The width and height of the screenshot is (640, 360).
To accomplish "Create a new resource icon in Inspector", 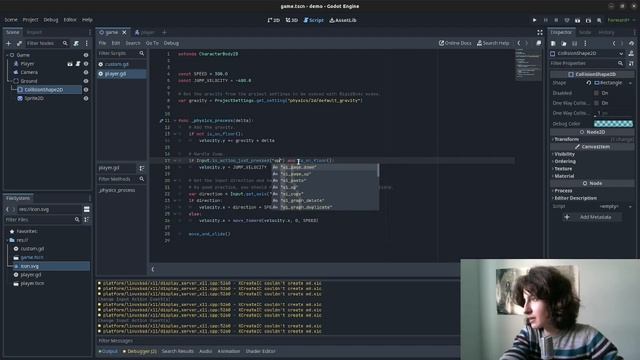I will 553,43.
